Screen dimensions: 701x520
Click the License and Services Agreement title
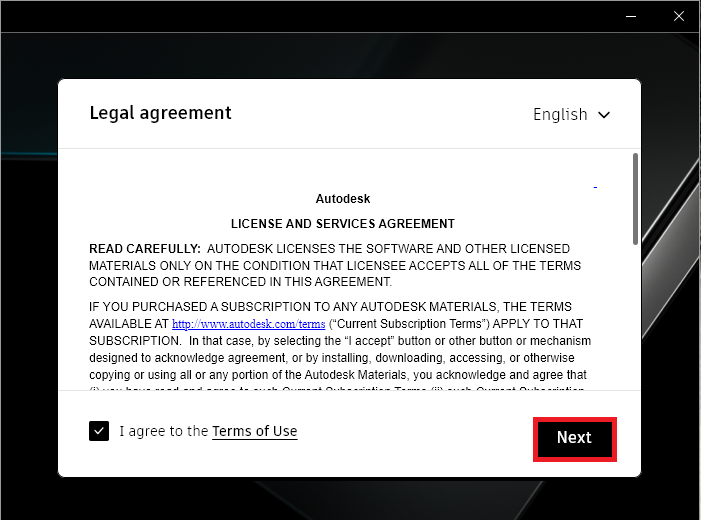(342, 224)
